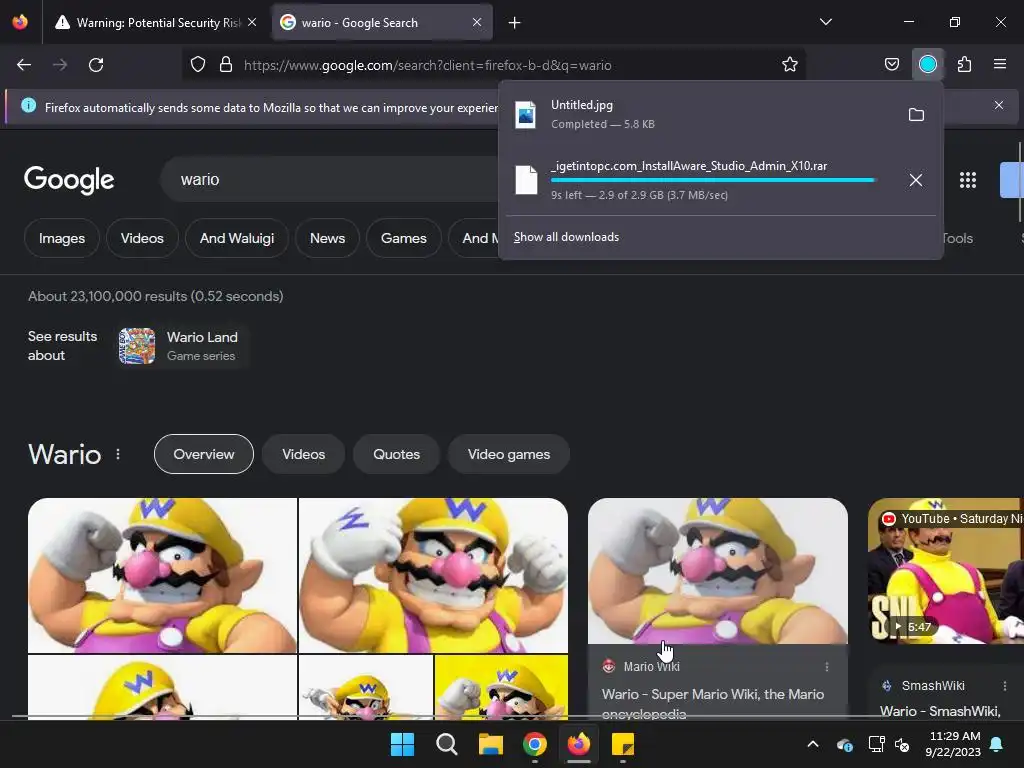The image size is (1024, 768).
Task: Close the wario Google Search tab
Action: tap(477, 22)
